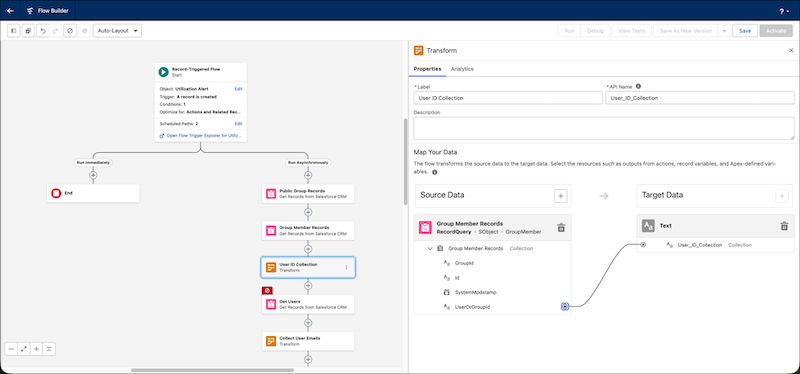
Task: Open Flow Trigger Explorer link
Action: [201, 136]
